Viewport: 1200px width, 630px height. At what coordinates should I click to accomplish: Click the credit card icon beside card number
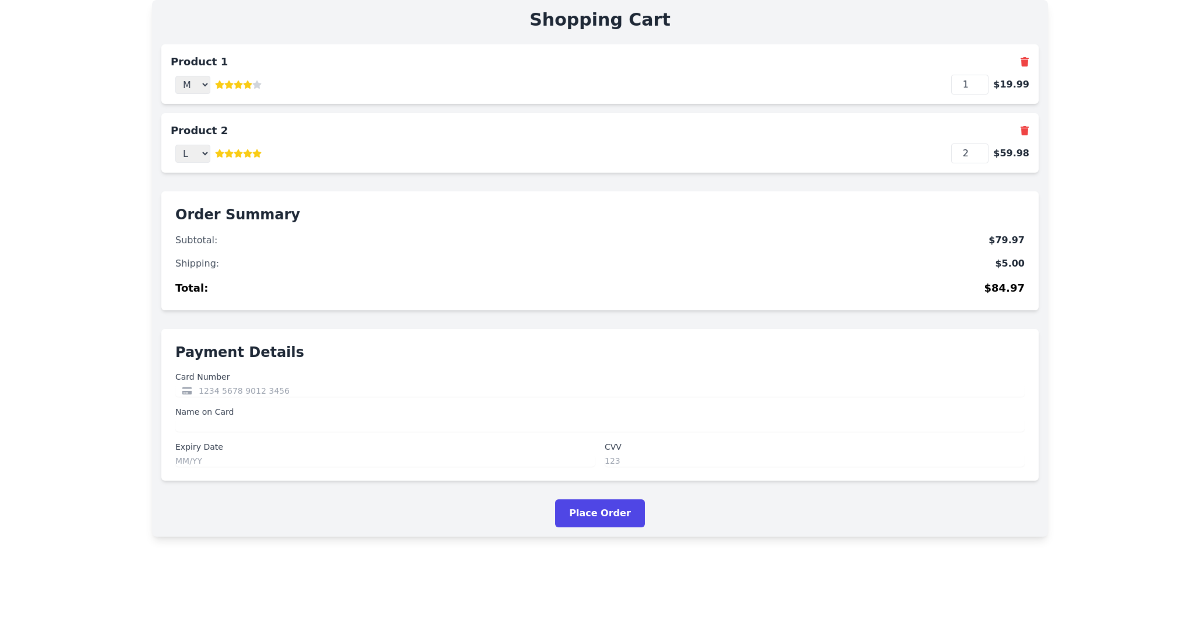(x=187, y=390)
